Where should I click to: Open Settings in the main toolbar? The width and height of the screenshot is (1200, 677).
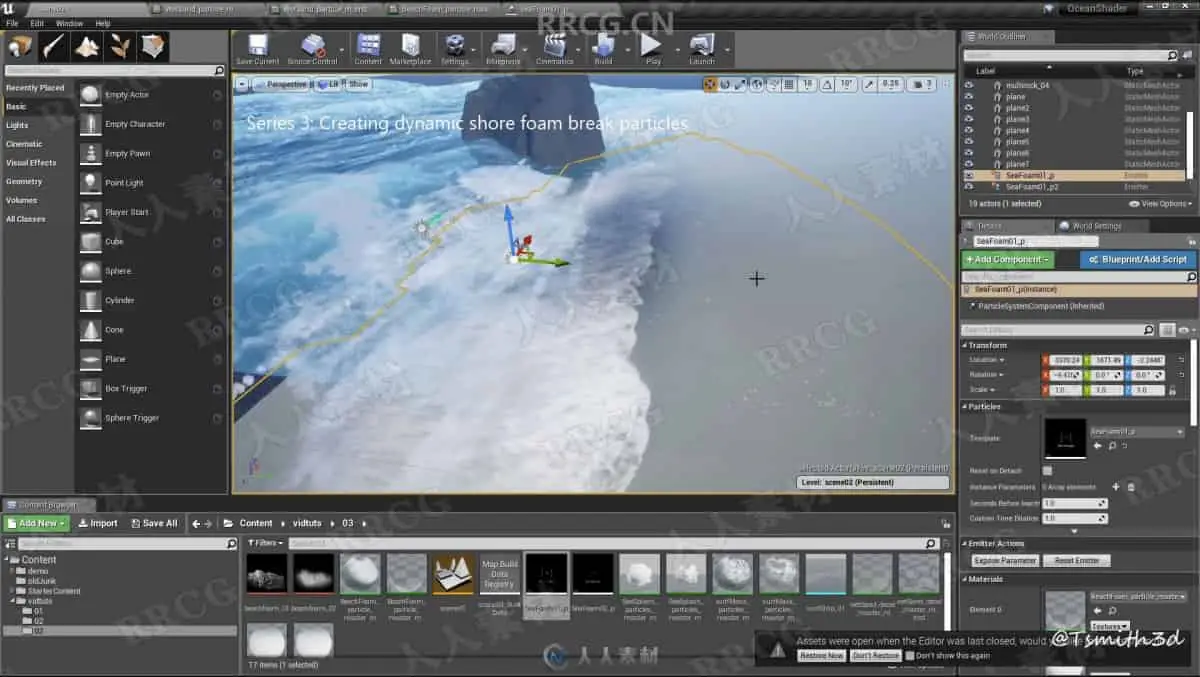coord(455,49)
